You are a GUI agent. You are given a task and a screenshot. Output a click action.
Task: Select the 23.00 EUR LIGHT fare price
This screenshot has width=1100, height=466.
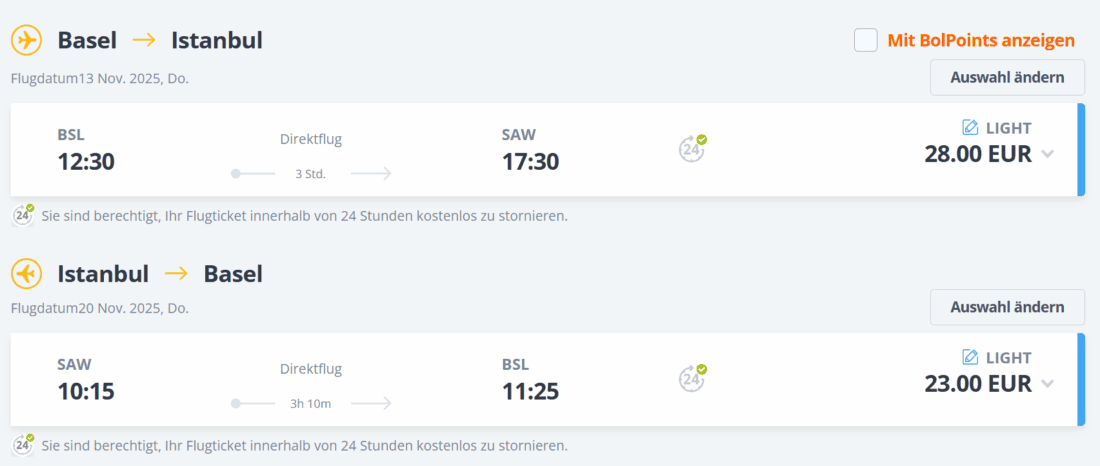[977, 384]
